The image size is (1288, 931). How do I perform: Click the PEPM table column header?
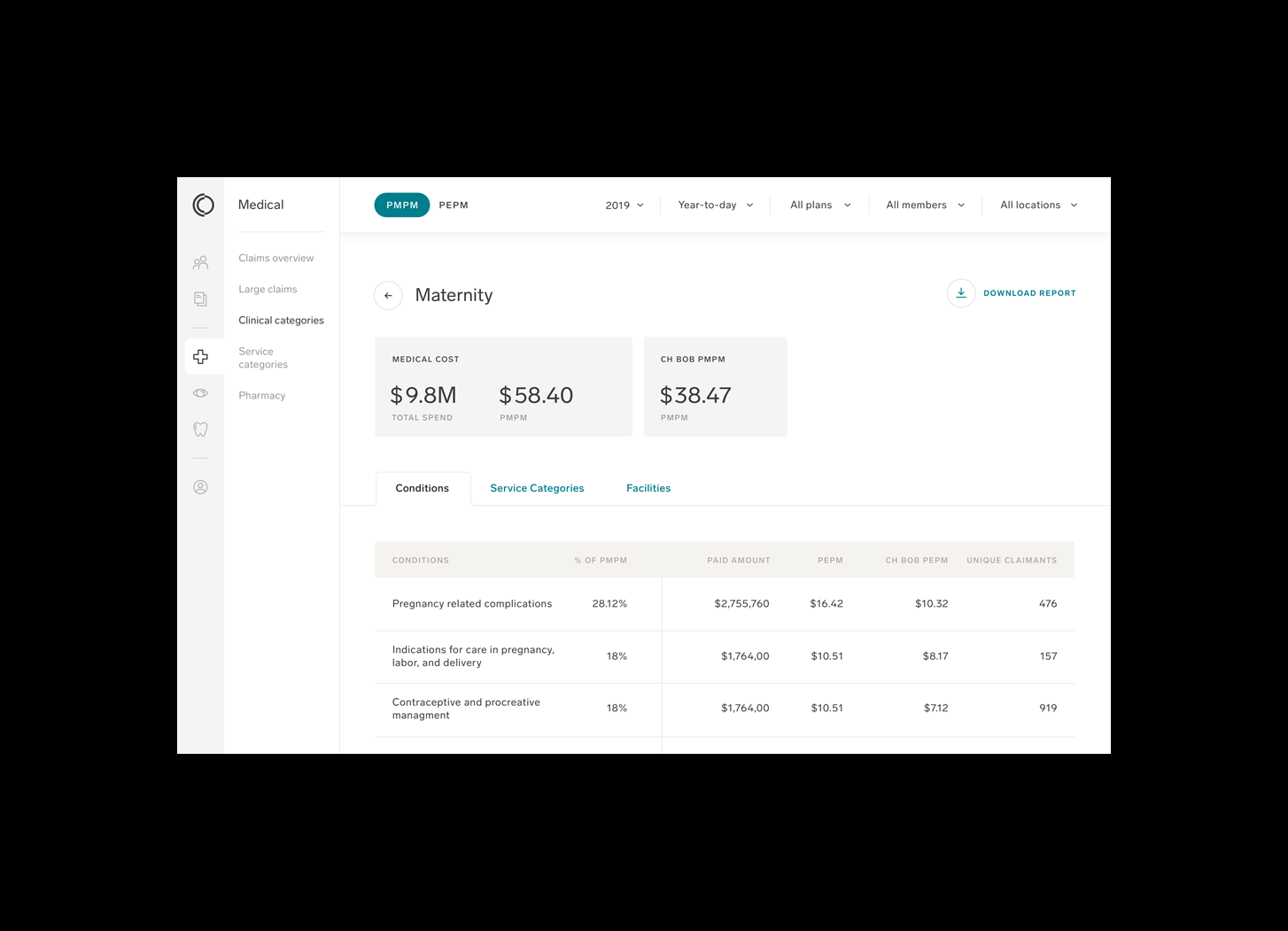point(830,561)
